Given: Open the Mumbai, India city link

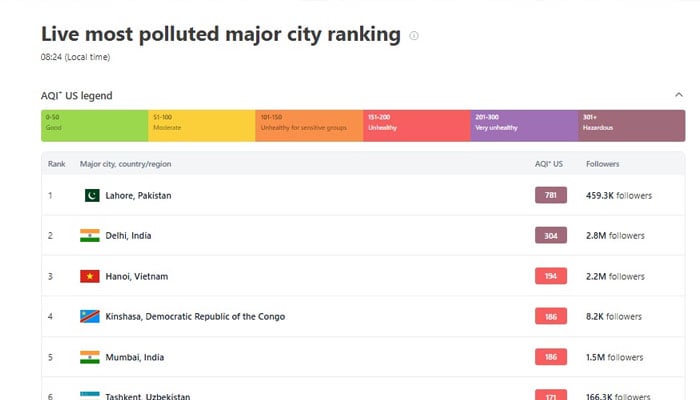Looking at the screenshot, I should tap(134, 357).
